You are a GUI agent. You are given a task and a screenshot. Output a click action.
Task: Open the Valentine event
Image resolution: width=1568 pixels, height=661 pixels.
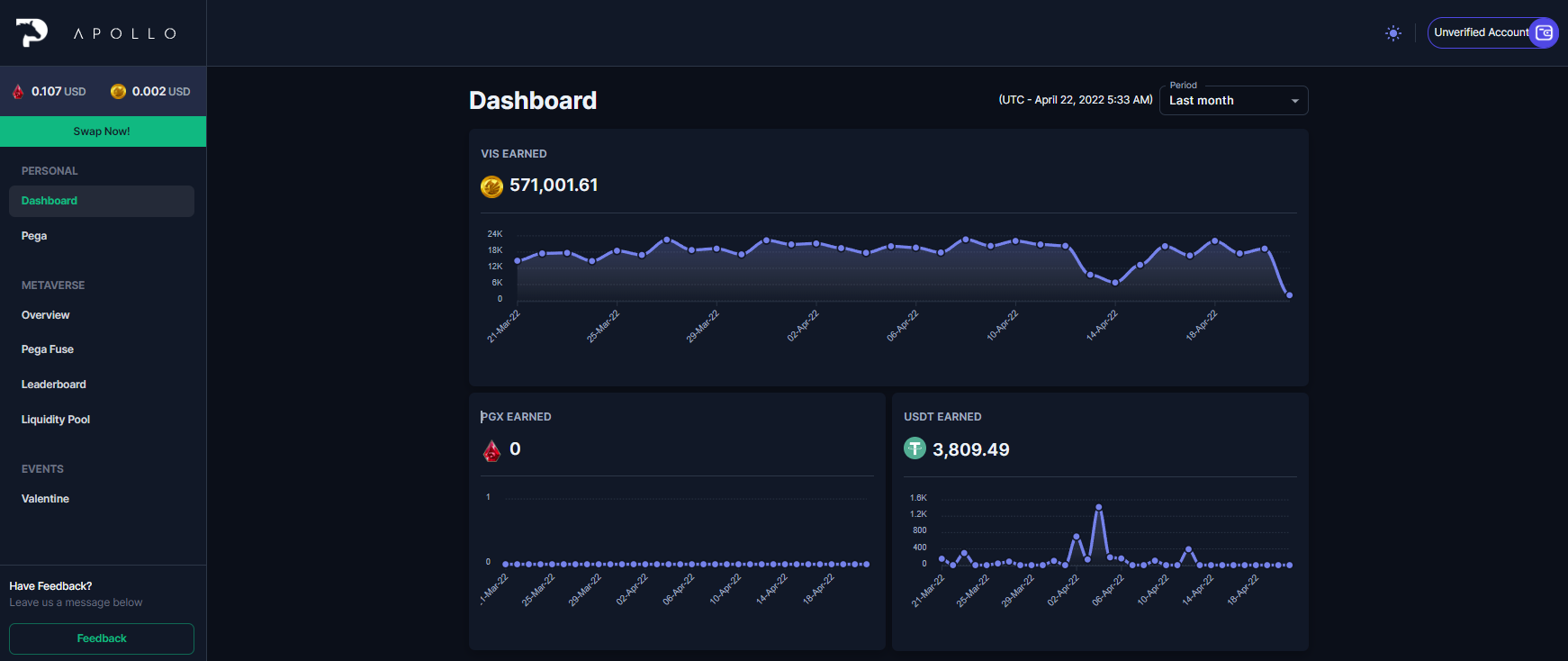(45, 499)
